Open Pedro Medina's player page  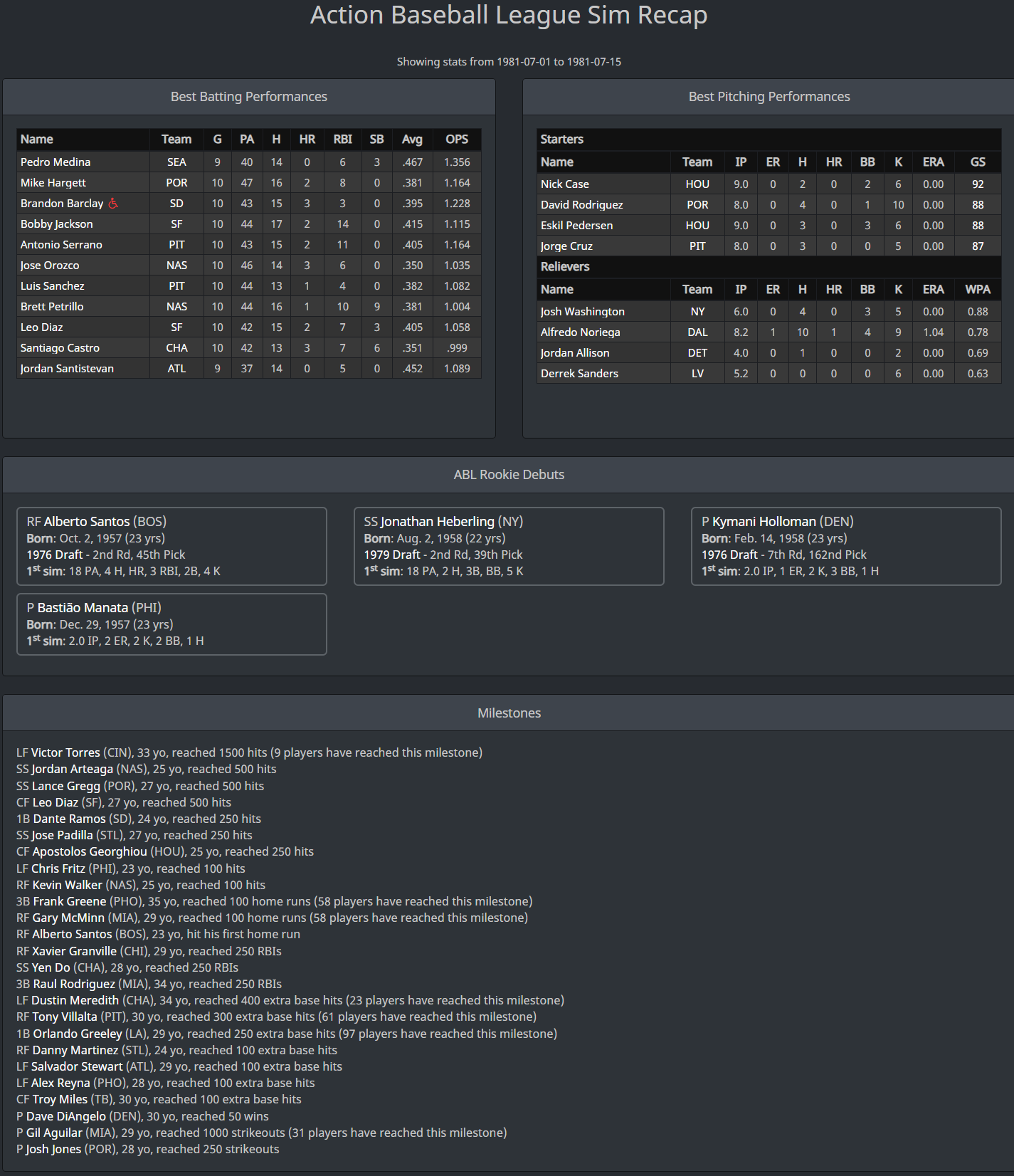[56, 162]
